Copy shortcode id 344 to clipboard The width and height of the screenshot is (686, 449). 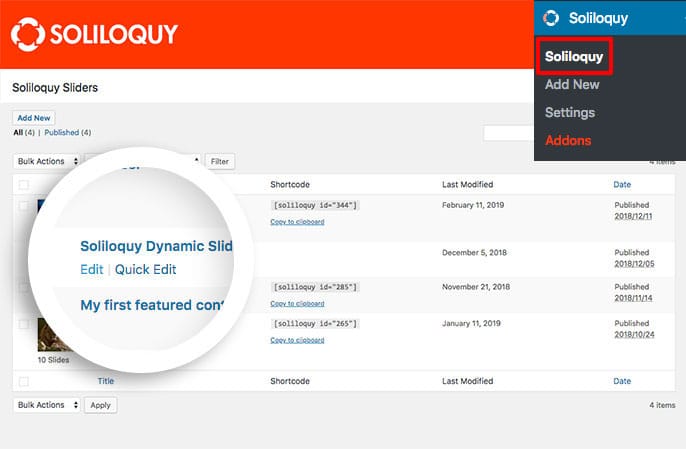(297, 222)
